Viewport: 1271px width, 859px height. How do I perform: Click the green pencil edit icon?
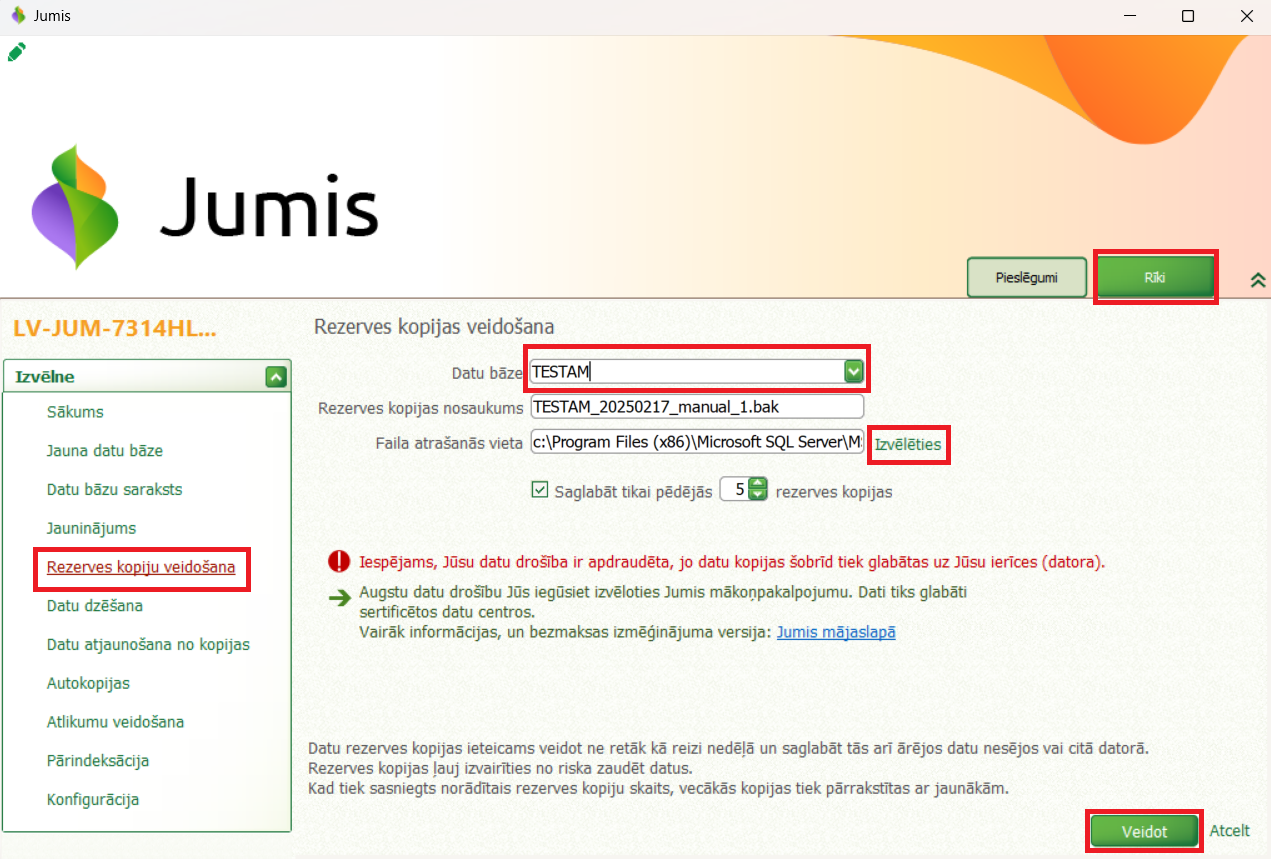16,51
